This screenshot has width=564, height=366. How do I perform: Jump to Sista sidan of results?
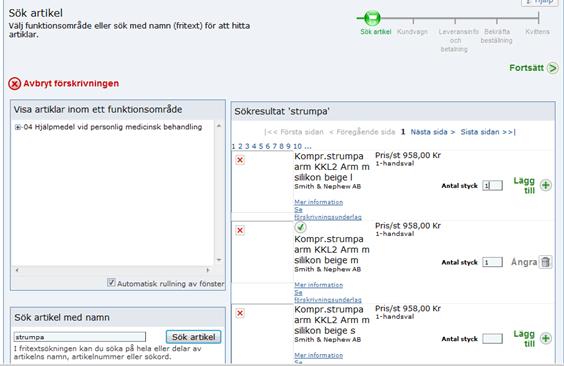click(488, 132)
